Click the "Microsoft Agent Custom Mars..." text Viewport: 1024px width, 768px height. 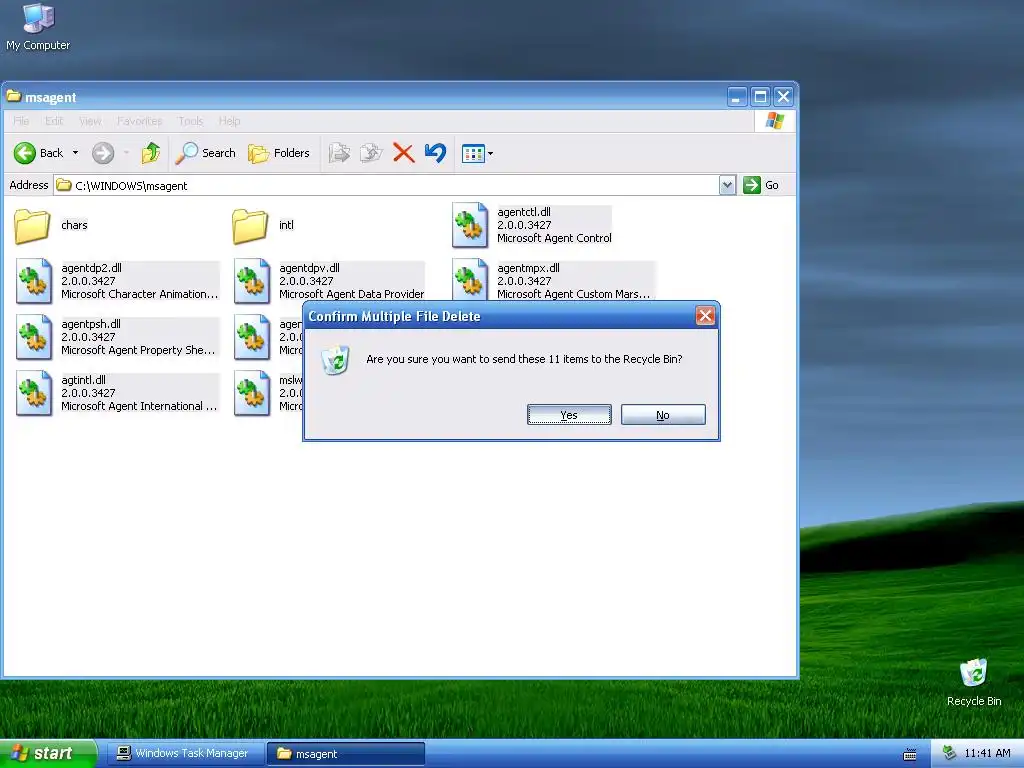(x=573, y=295)
